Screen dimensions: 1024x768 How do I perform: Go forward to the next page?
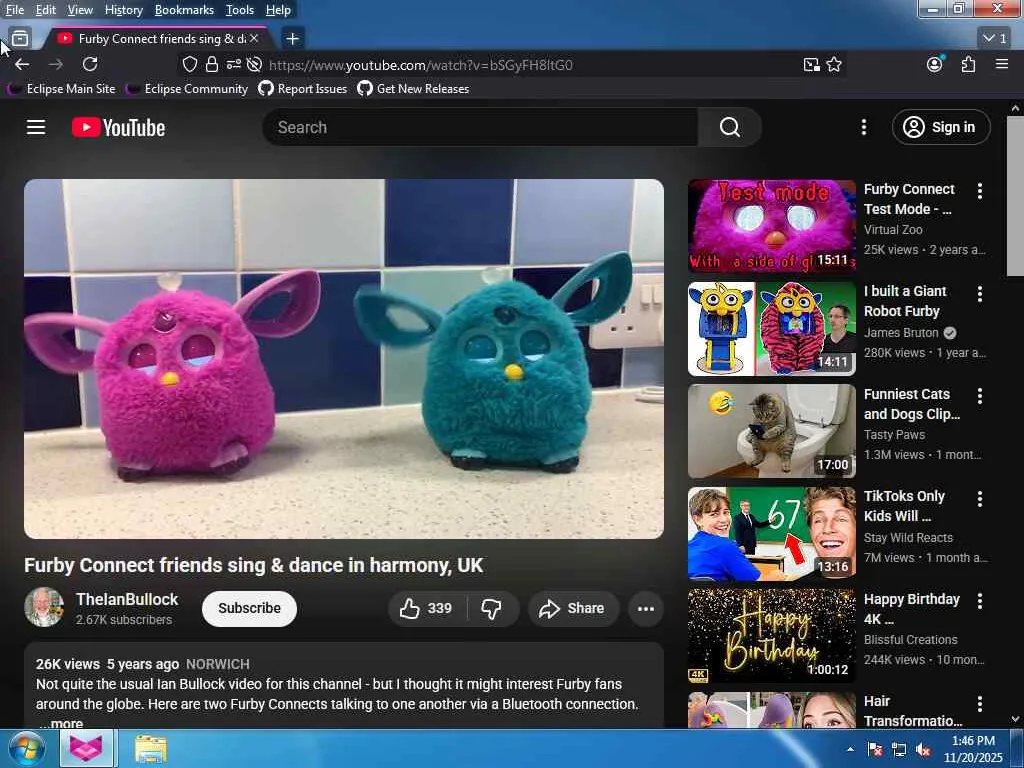click(x=56, y=64)
